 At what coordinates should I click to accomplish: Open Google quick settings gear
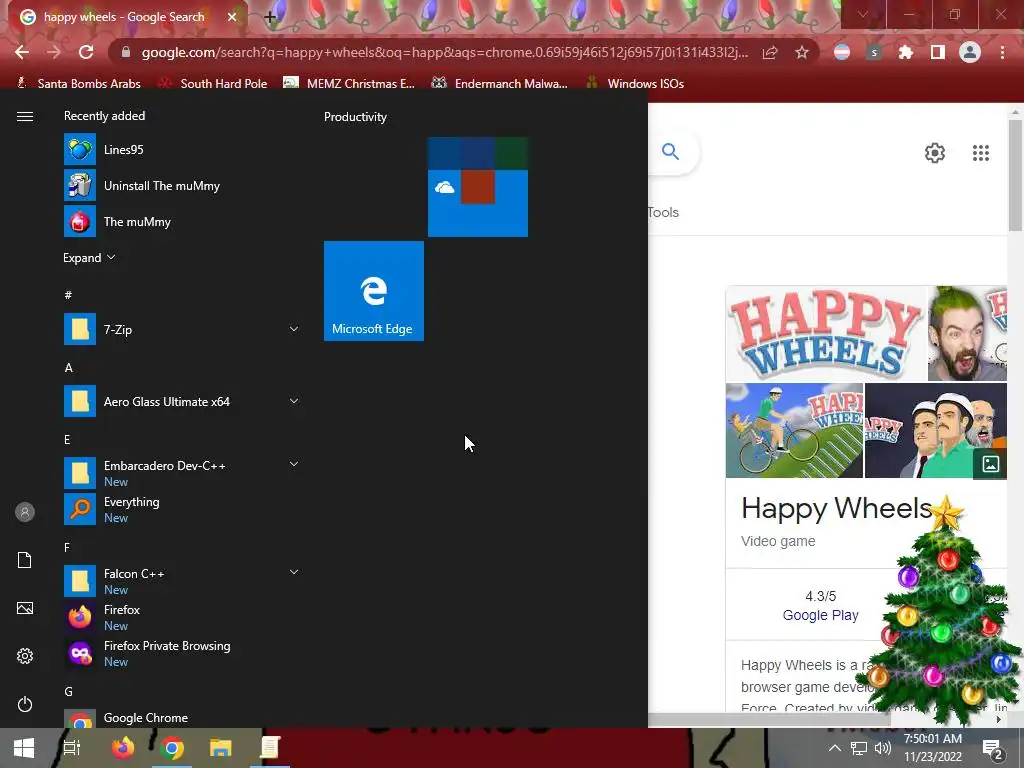coord(935,153)
